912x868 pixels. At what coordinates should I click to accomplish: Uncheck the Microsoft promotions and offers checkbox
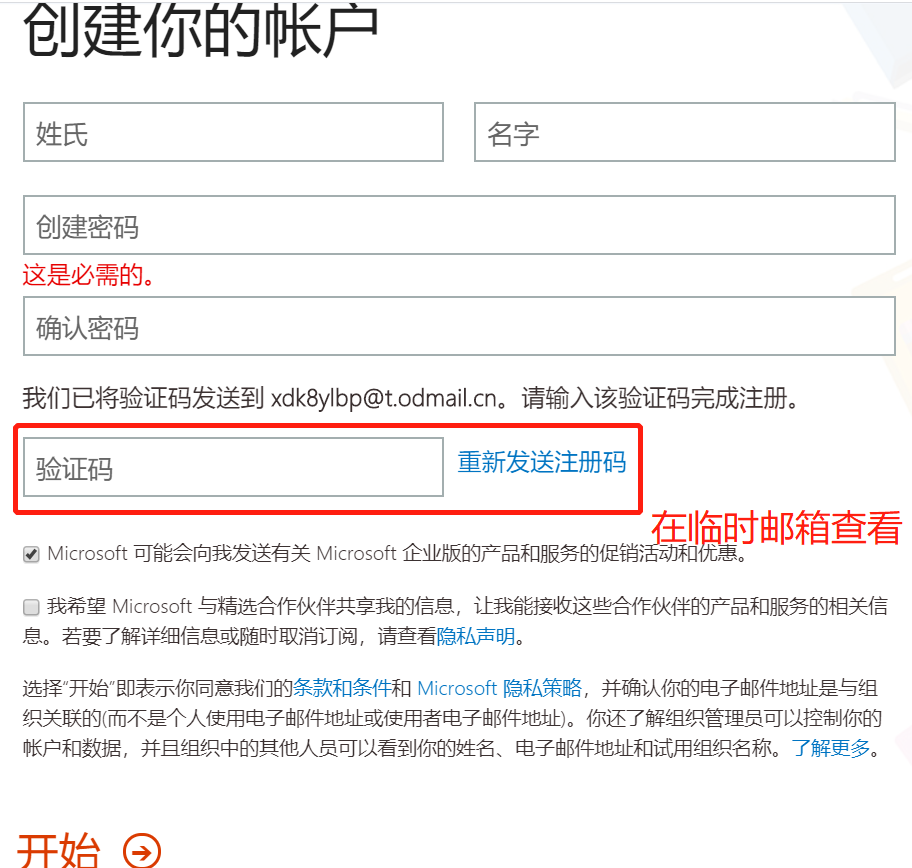coord(31,554)
